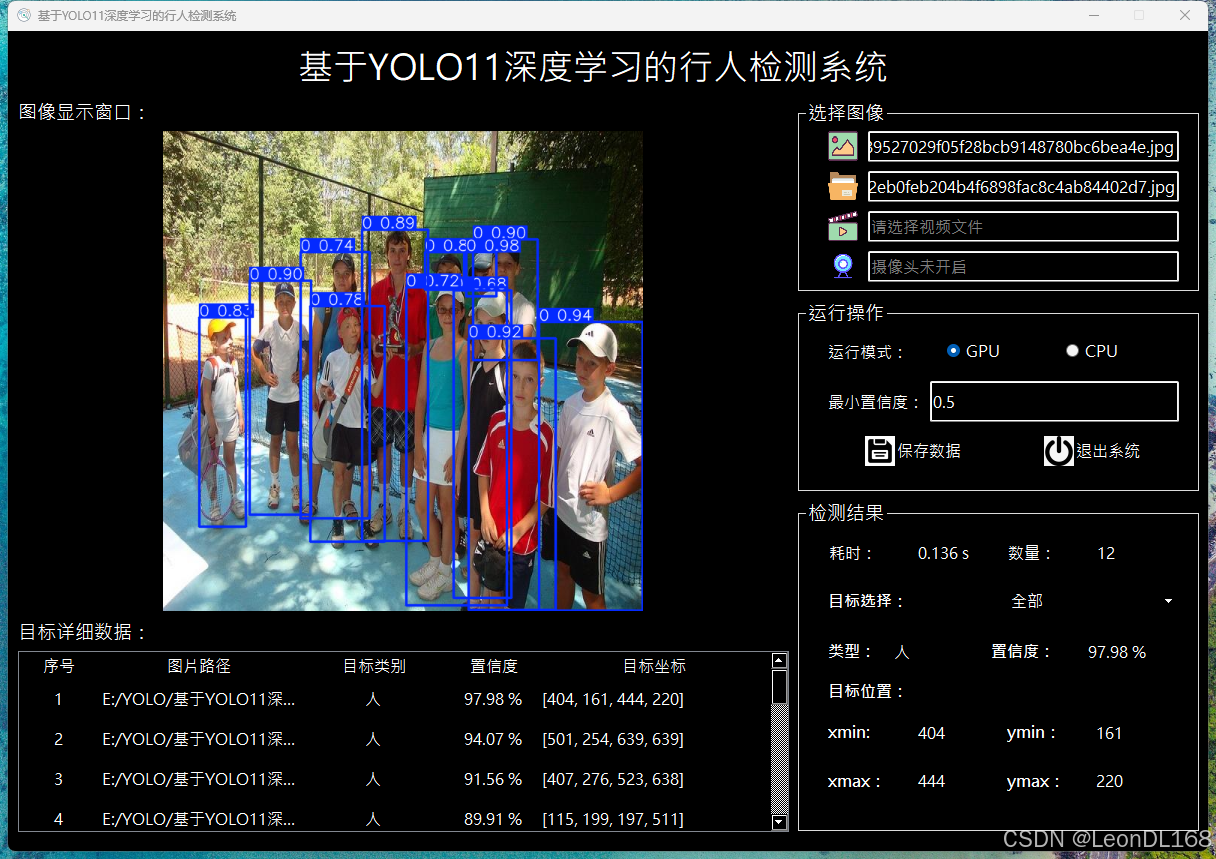Select the GPU running mode radio button
Screen dimensions: 1216x859
pos(953,350)
